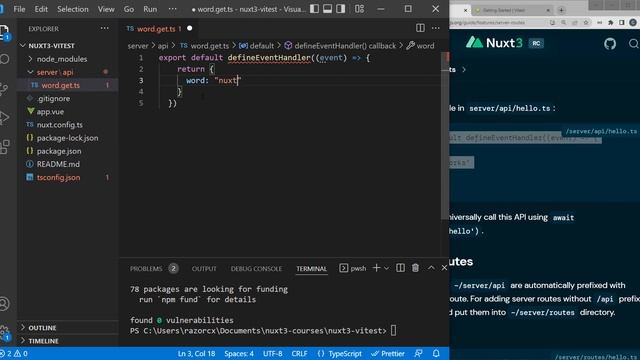Open Source Control in the activity bar
Image resolution: width=640 pixels, height=360 pixels.
[x=4, y=89]
